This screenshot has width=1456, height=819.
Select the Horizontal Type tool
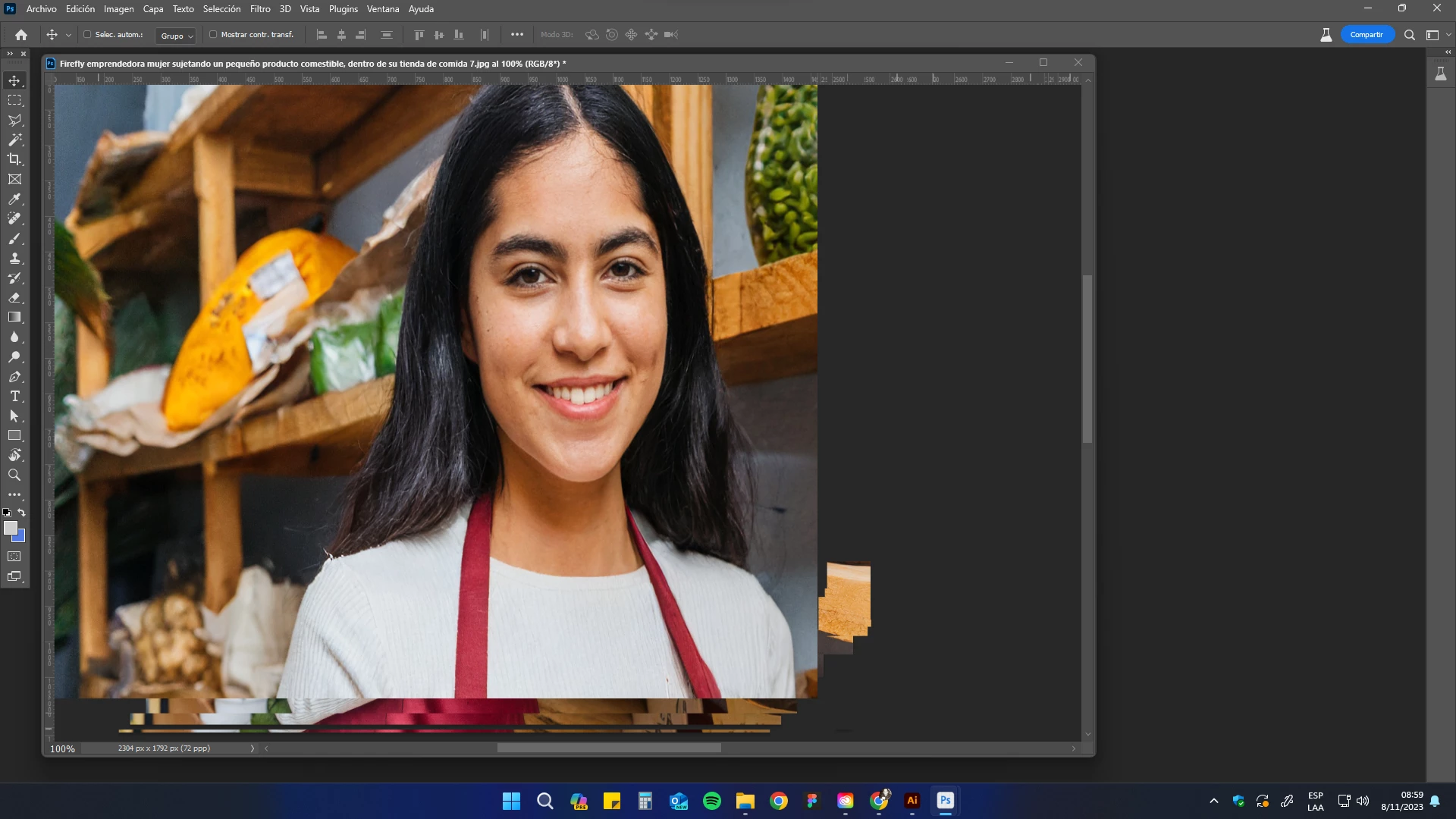point(14,397)
